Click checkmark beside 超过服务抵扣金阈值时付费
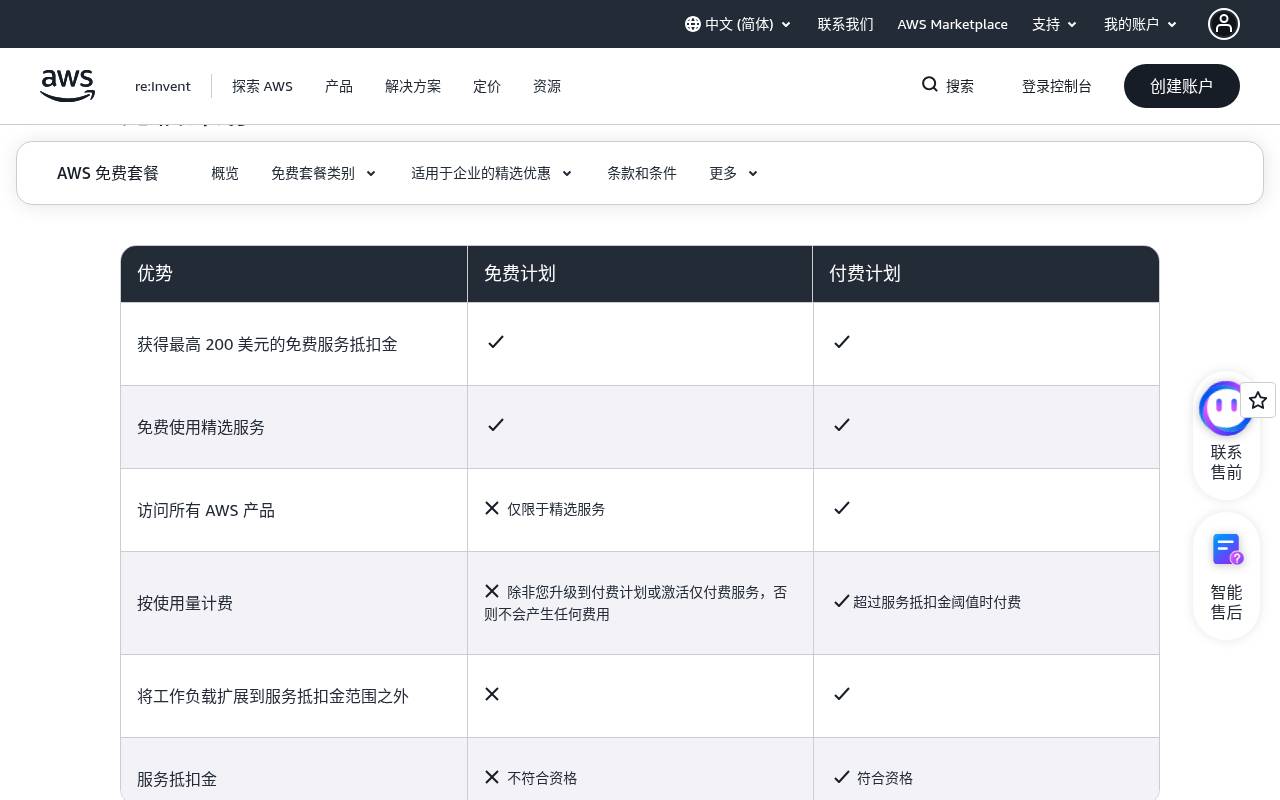Viewport: 1280px width, 800px height. tap(842, 601)
